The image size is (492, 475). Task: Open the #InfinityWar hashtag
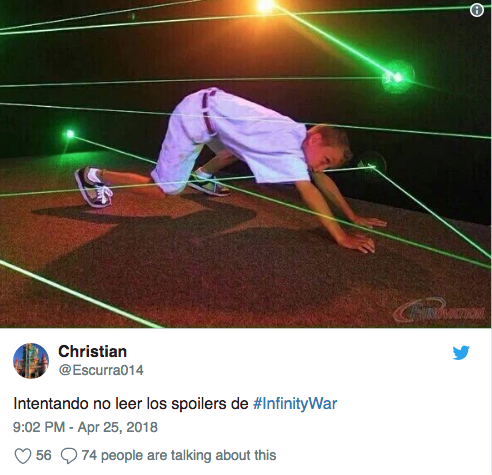(x=295, y=404)
